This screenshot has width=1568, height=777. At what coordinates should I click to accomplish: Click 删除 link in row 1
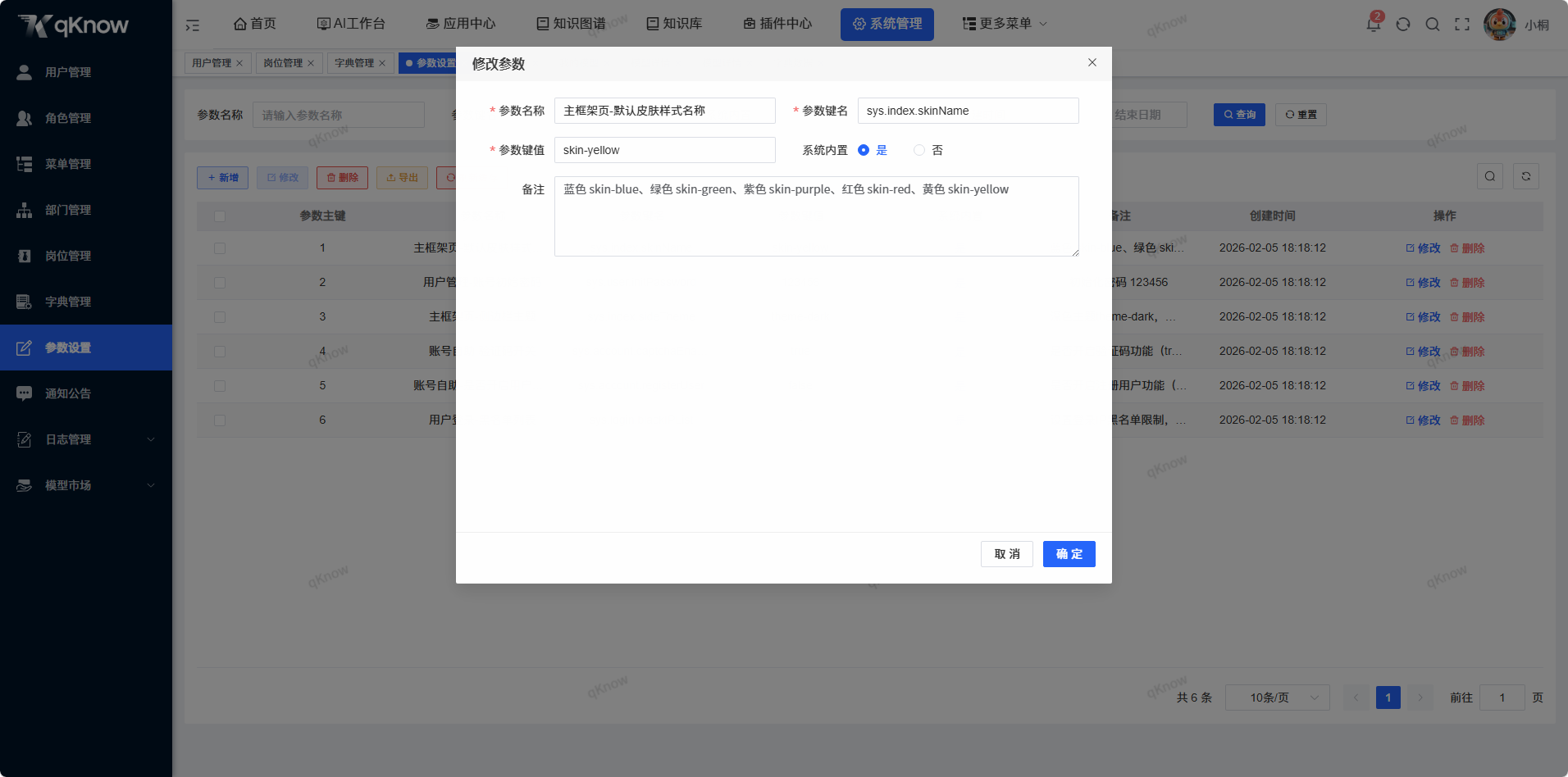(x=1467, y=248)
